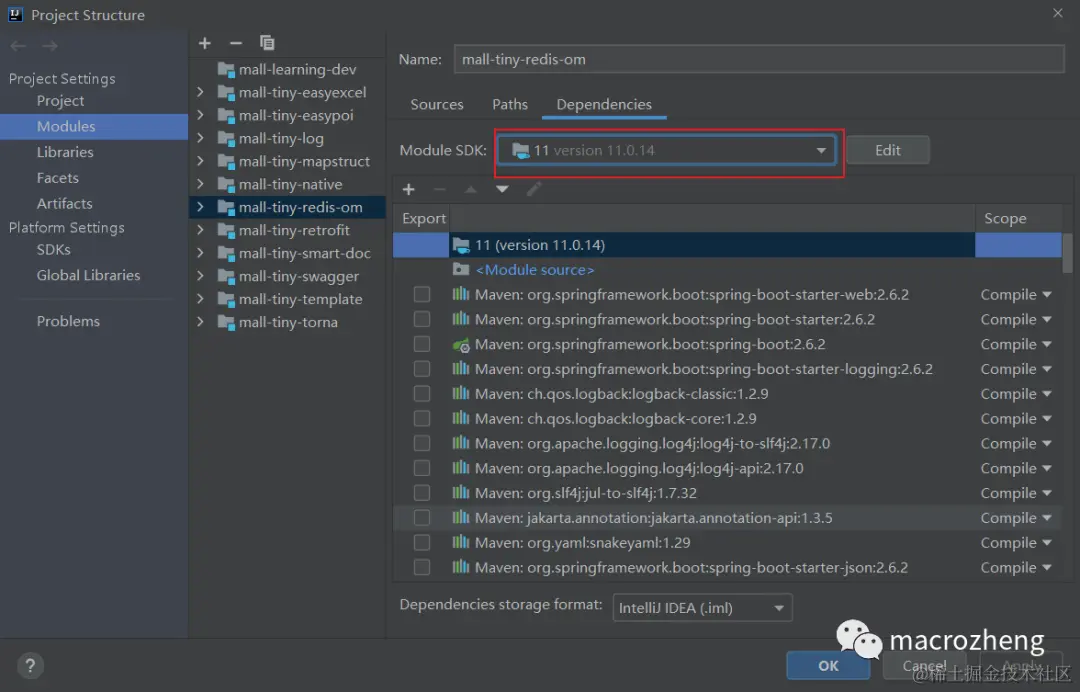This screenshot has width=1080, height=692.
Task: Check Export for spring-boot-starter-web:2.6.2
Action: (x=422, y=295)
